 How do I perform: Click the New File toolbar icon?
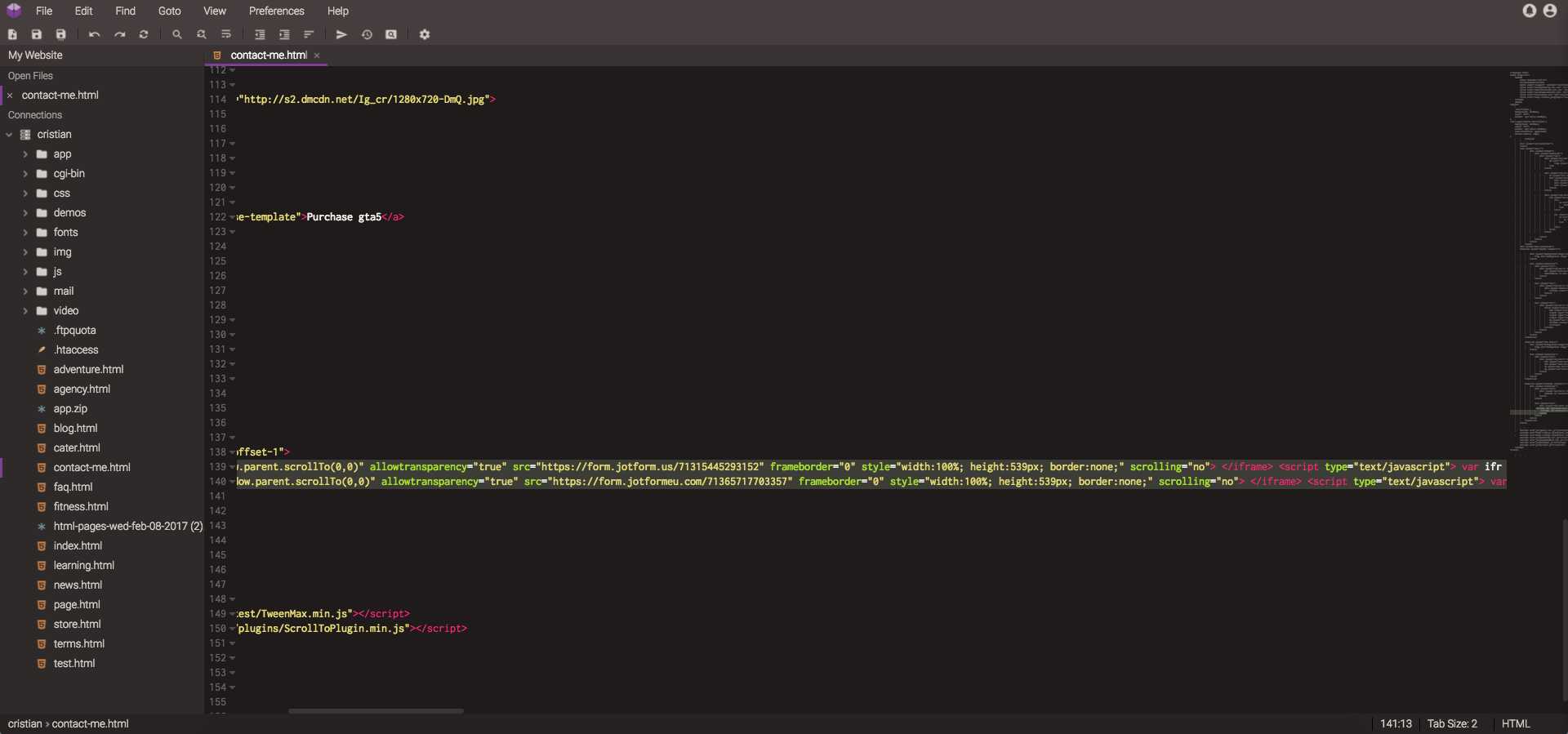[12, 34]
